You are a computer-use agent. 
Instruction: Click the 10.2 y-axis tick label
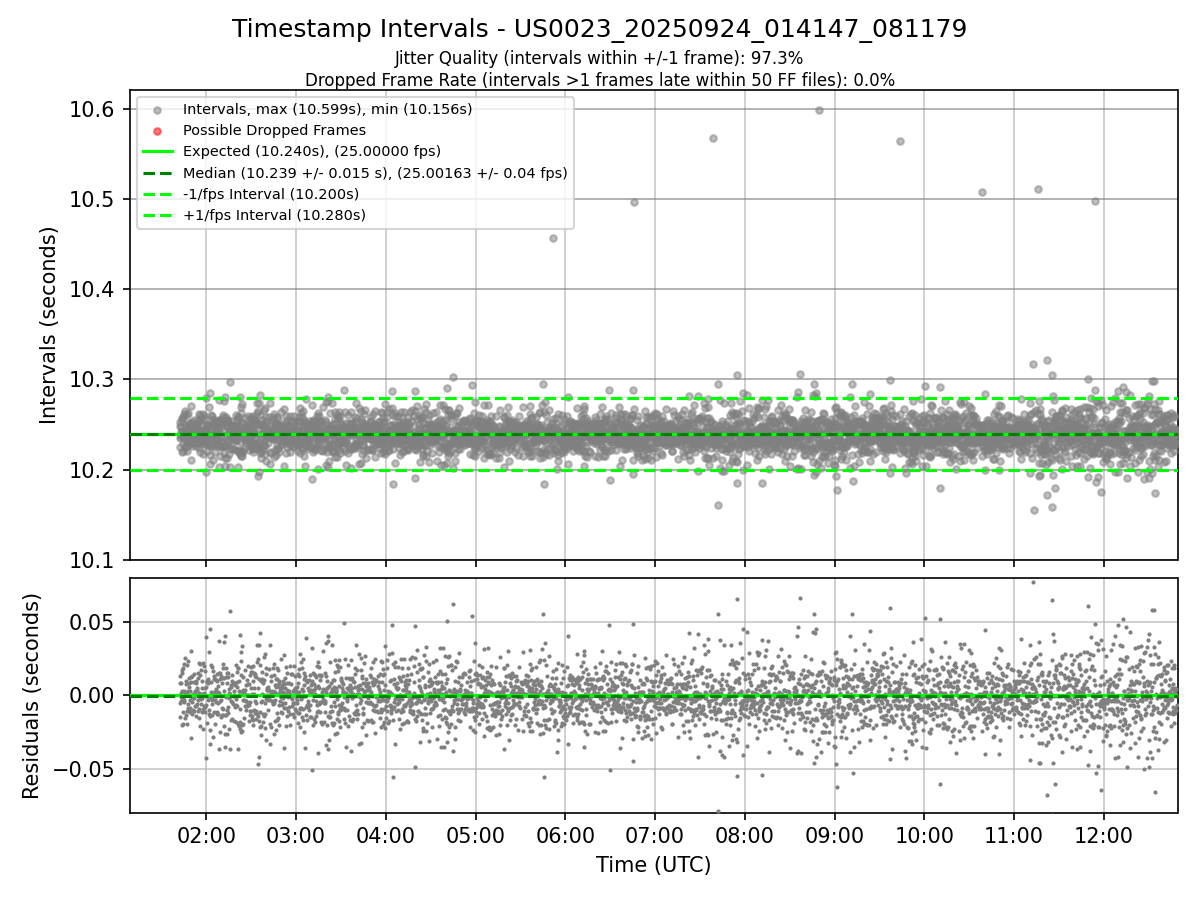tap(93, 470)
